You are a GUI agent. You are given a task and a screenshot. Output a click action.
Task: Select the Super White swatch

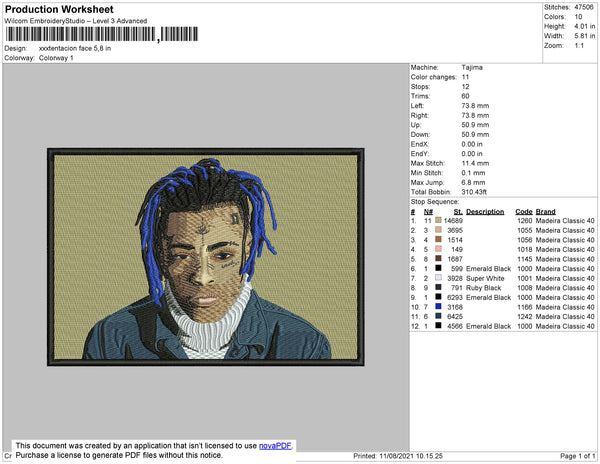coord(438,278)
